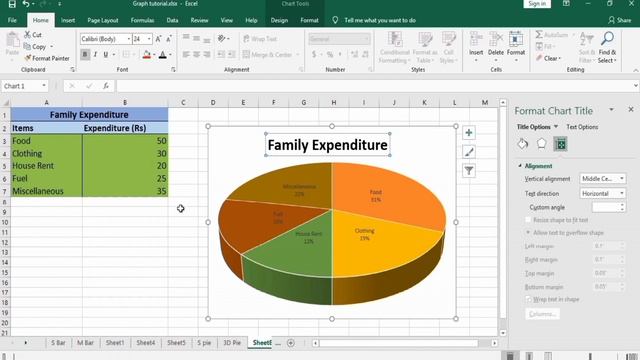Click the AutoSum sigma icon
This screenshot has height=360, width=640.
539,35
